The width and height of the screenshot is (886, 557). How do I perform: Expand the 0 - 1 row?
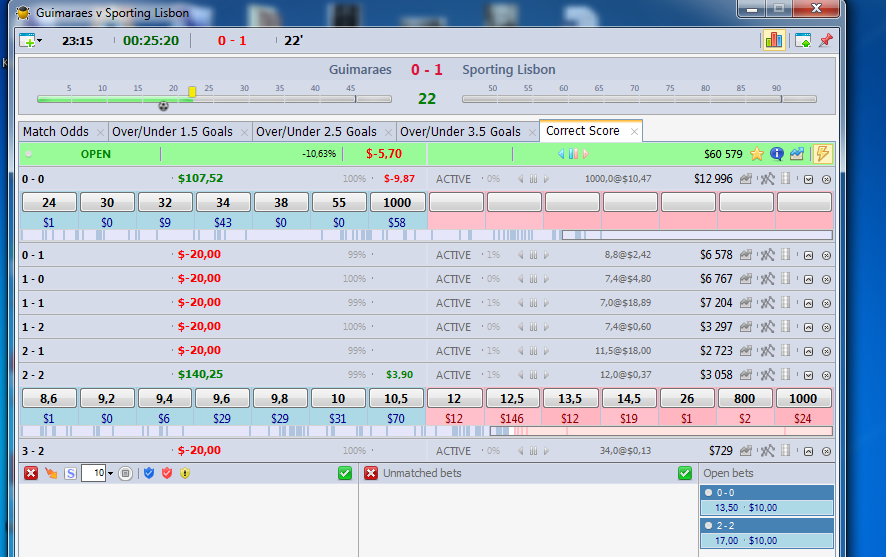pos(809,256)
